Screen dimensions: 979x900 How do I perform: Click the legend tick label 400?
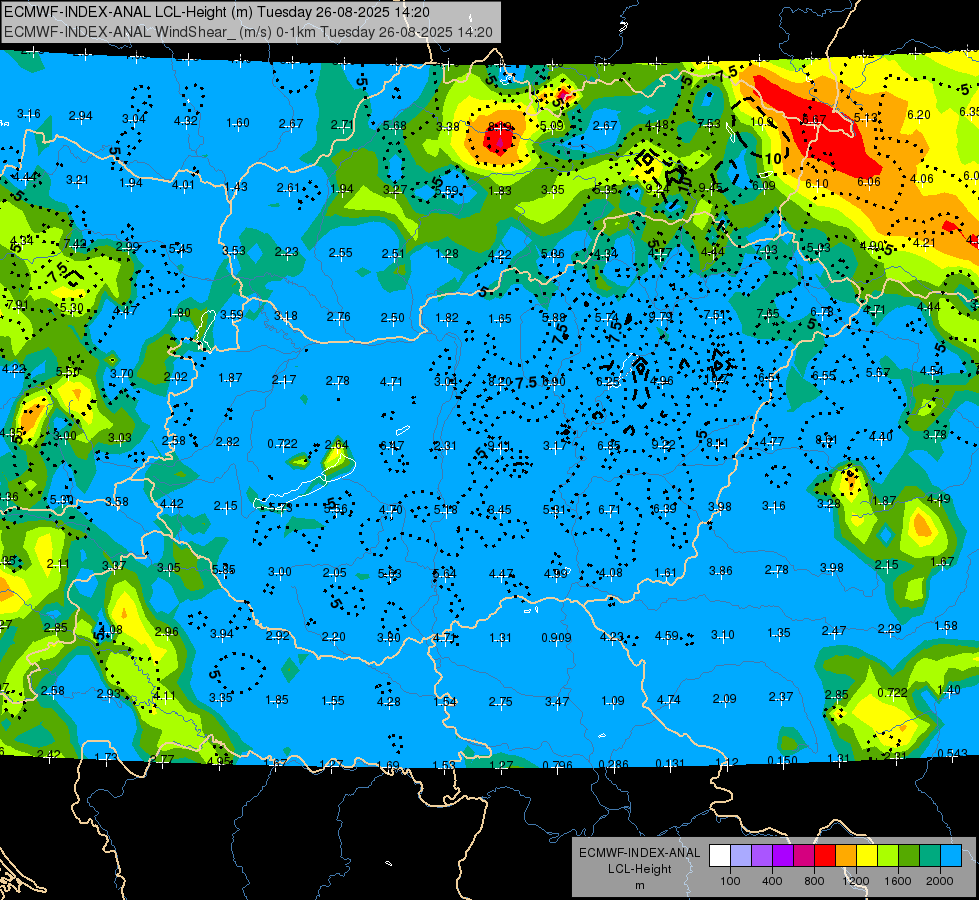pos(772,881)
